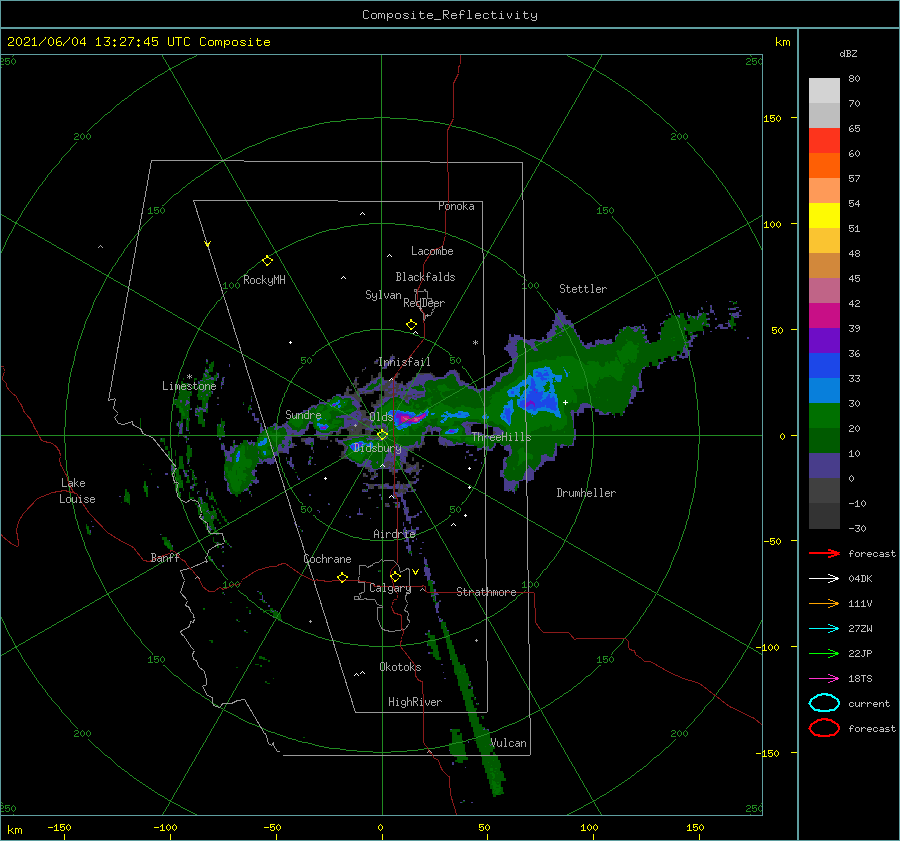Click the 04DK legend label
The height and width of the screenshot is (841, 900).
click(860, 578)
